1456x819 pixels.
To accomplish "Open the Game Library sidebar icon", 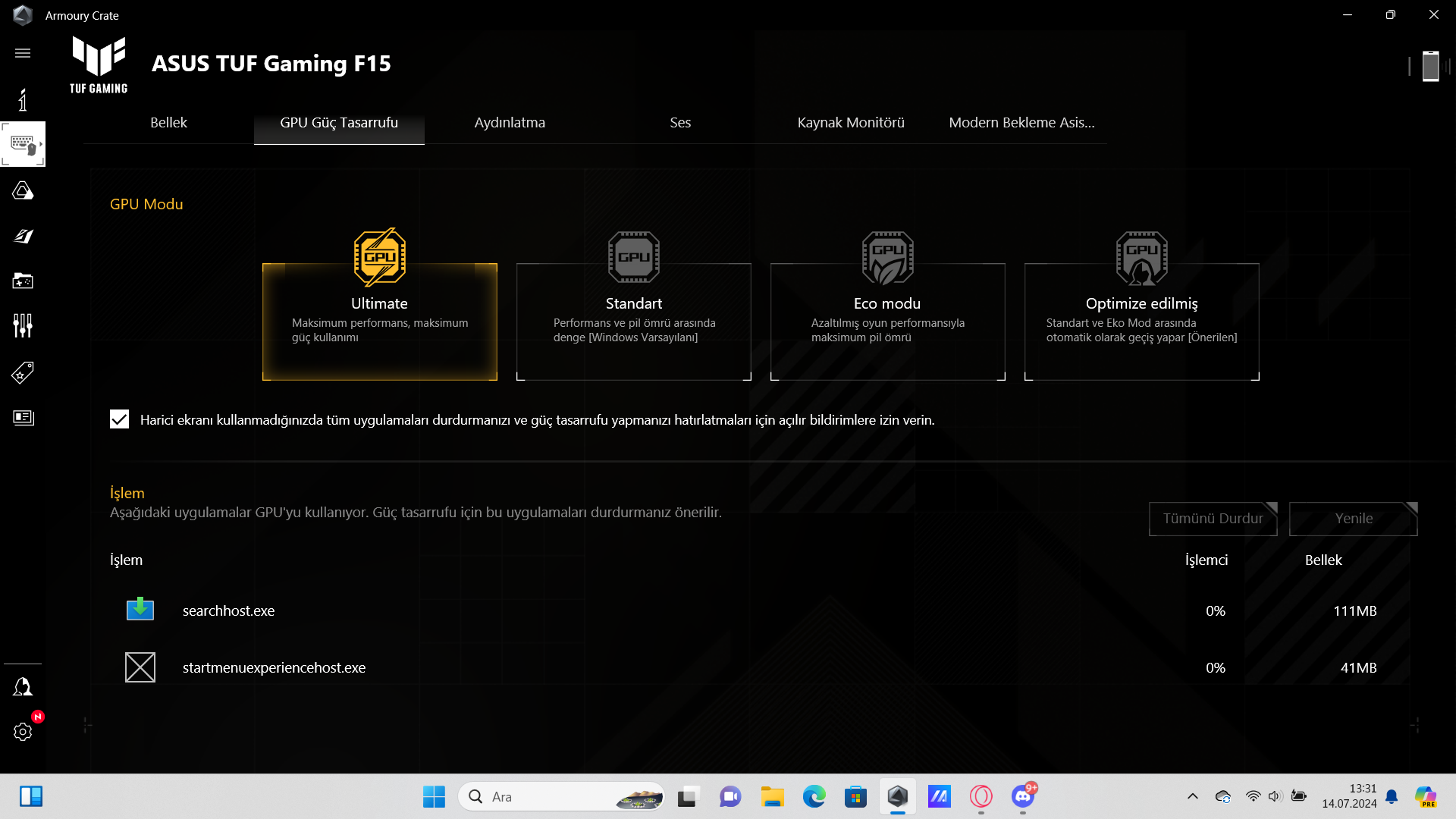I will click(23, 281).
